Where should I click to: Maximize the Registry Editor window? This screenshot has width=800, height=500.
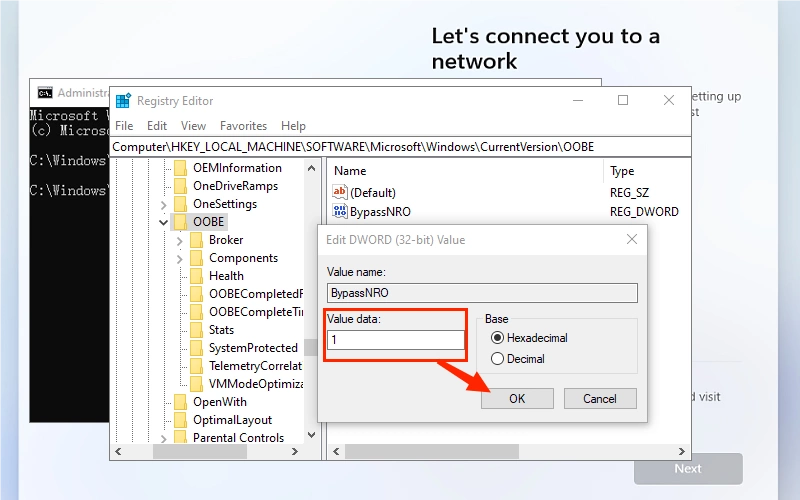[x=623, y=101]
